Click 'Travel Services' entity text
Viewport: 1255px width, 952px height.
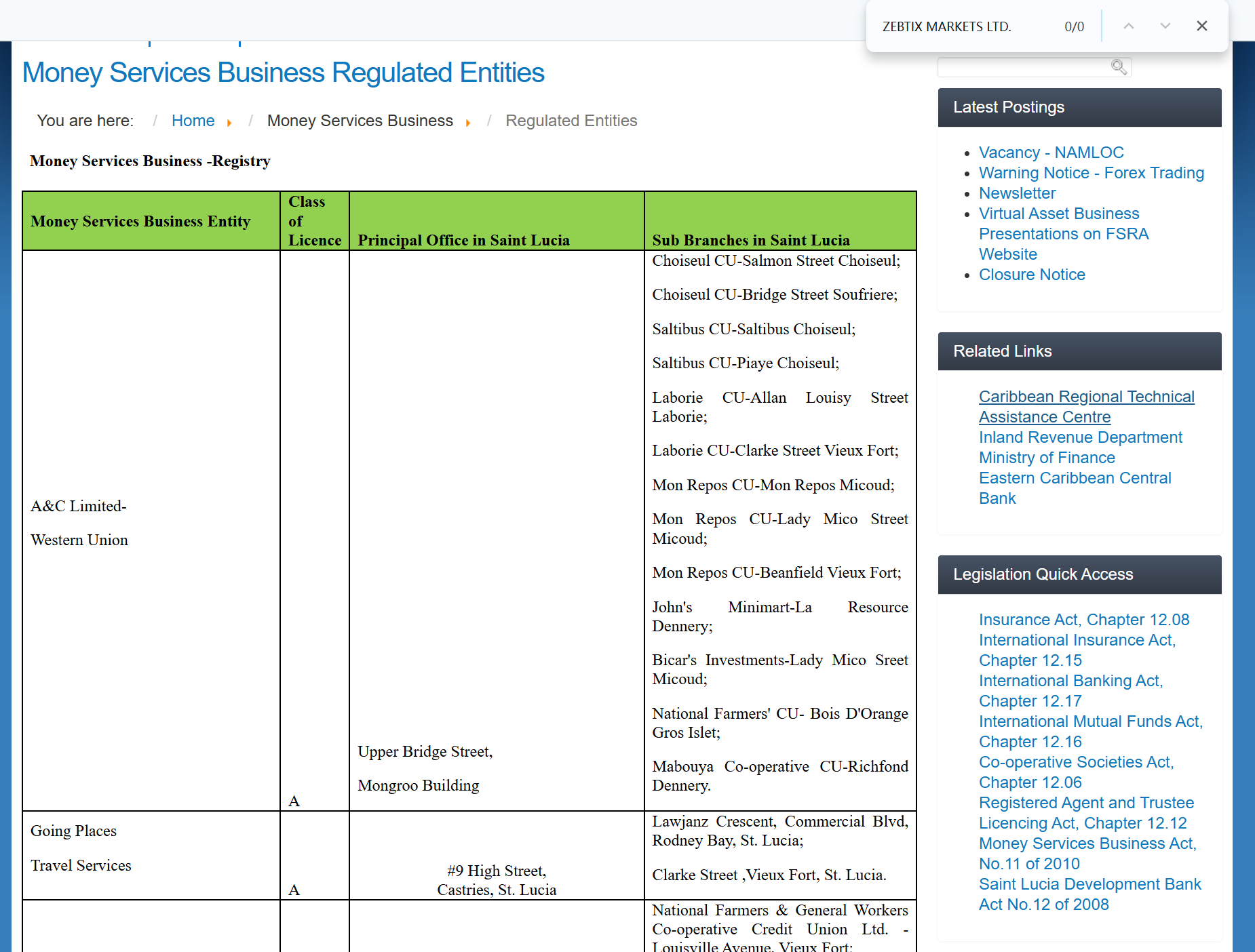81,865
